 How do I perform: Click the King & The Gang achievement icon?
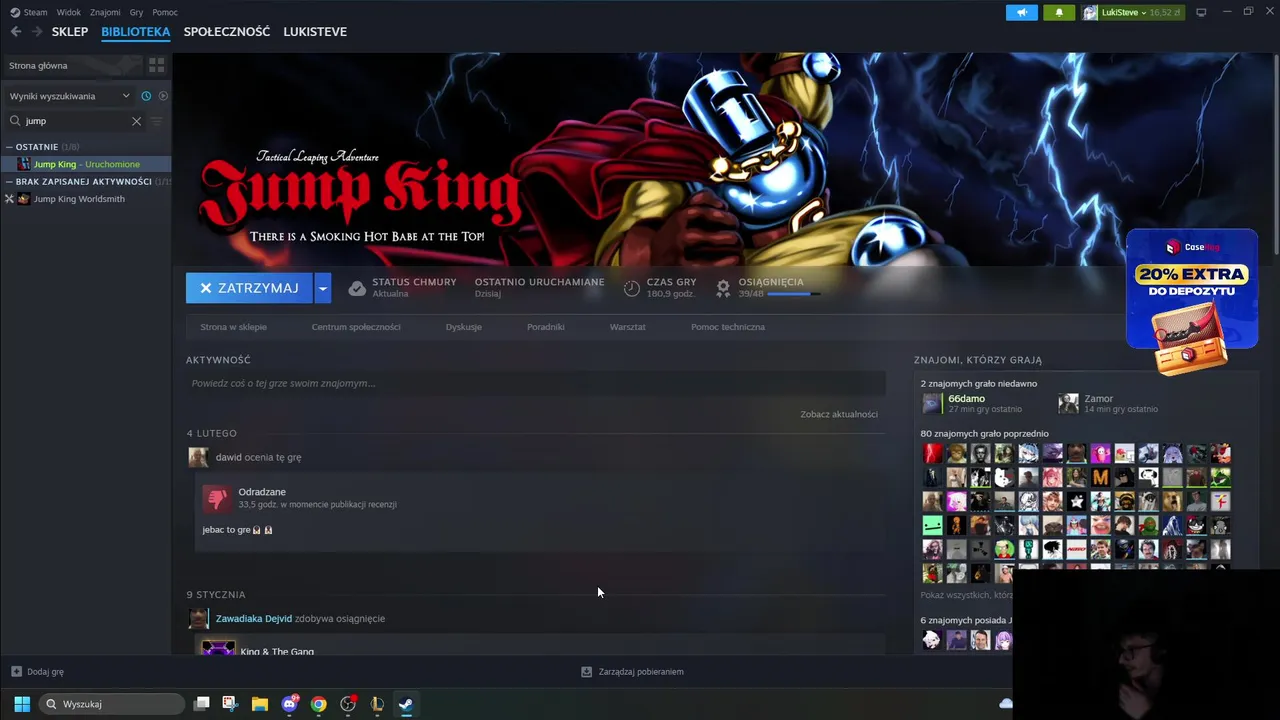tap(218, 648)
